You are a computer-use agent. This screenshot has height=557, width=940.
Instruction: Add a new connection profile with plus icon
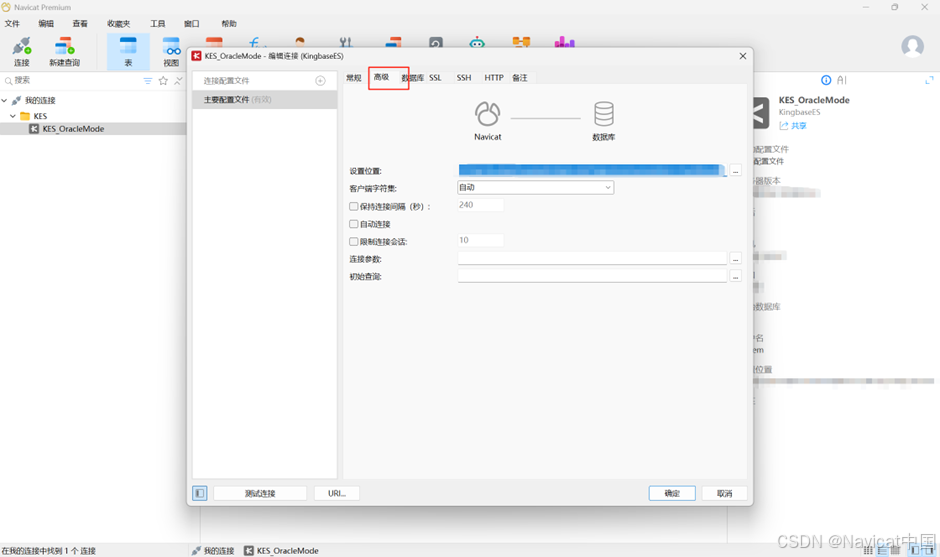(x=320, y=80)
